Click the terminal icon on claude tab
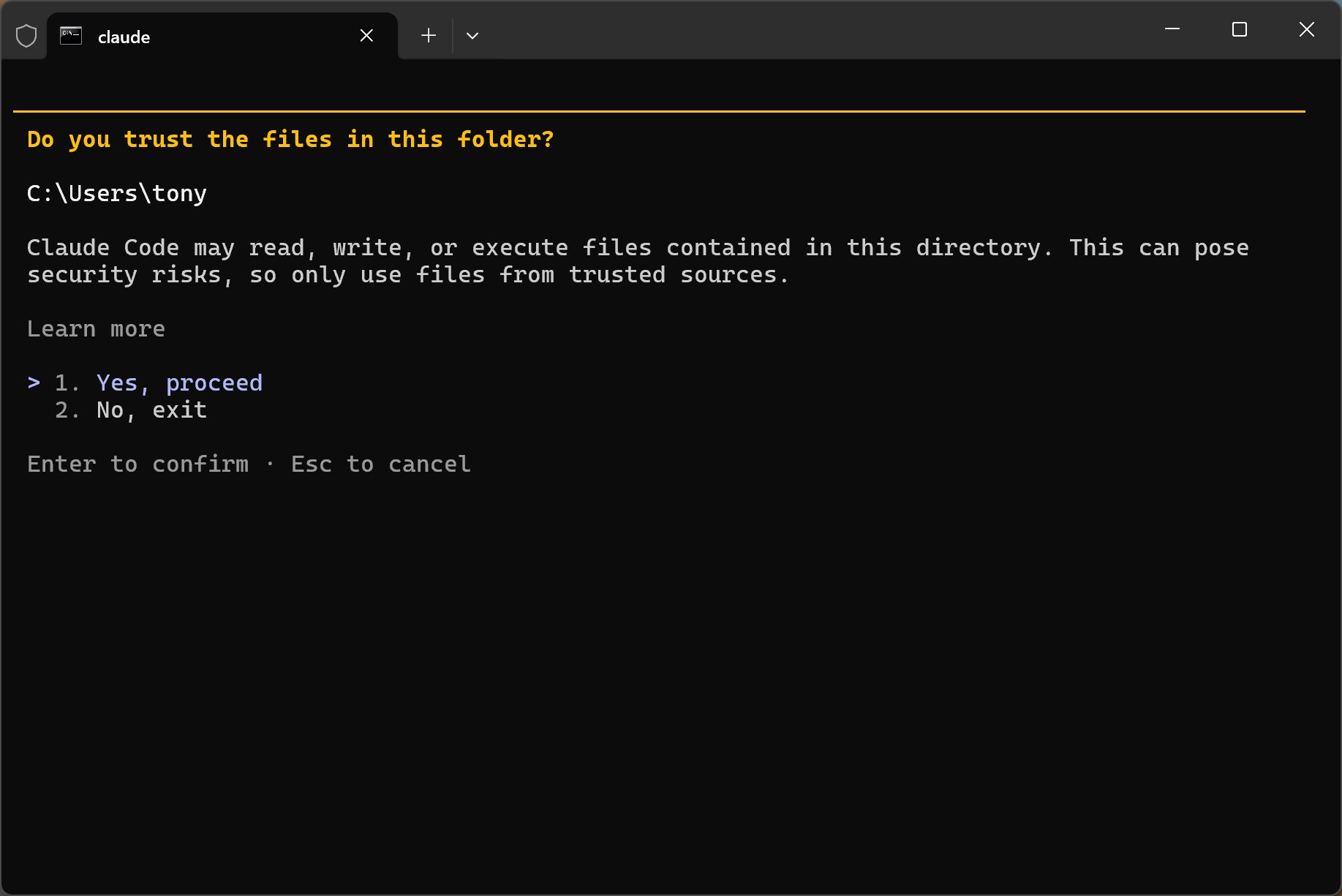Viewport: 1342px width, 896px height. (x=71, y=36)
